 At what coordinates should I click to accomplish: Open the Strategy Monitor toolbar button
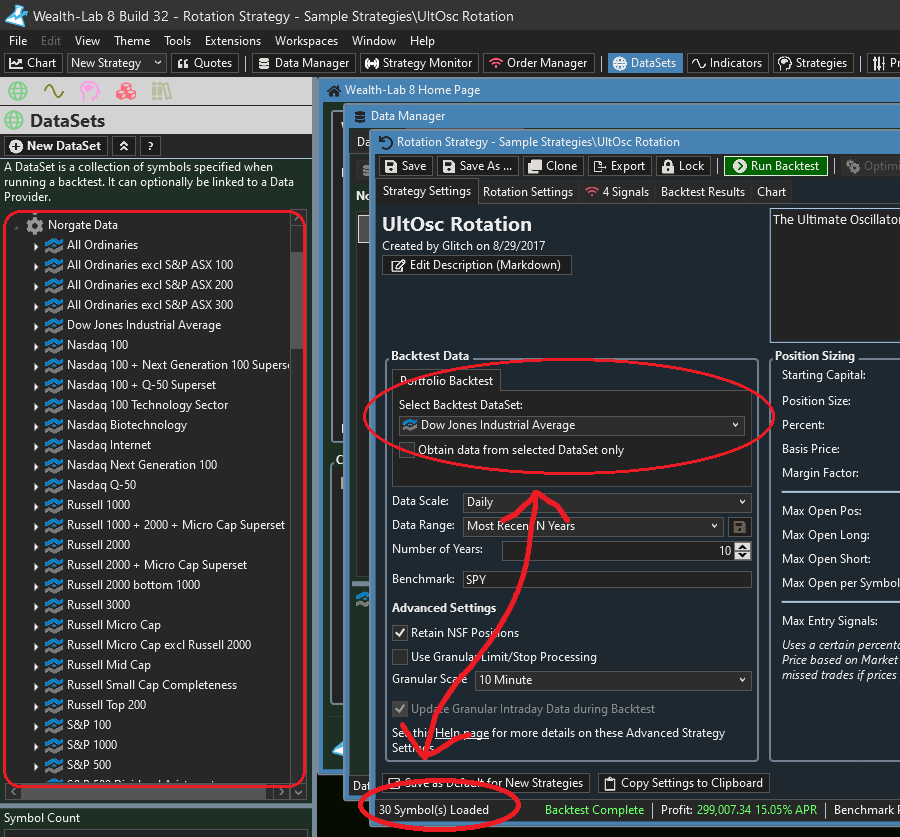[x=419, y=63]
